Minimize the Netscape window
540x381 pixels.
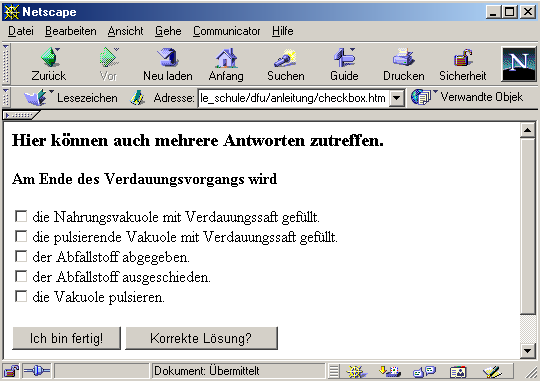[493, 12]
